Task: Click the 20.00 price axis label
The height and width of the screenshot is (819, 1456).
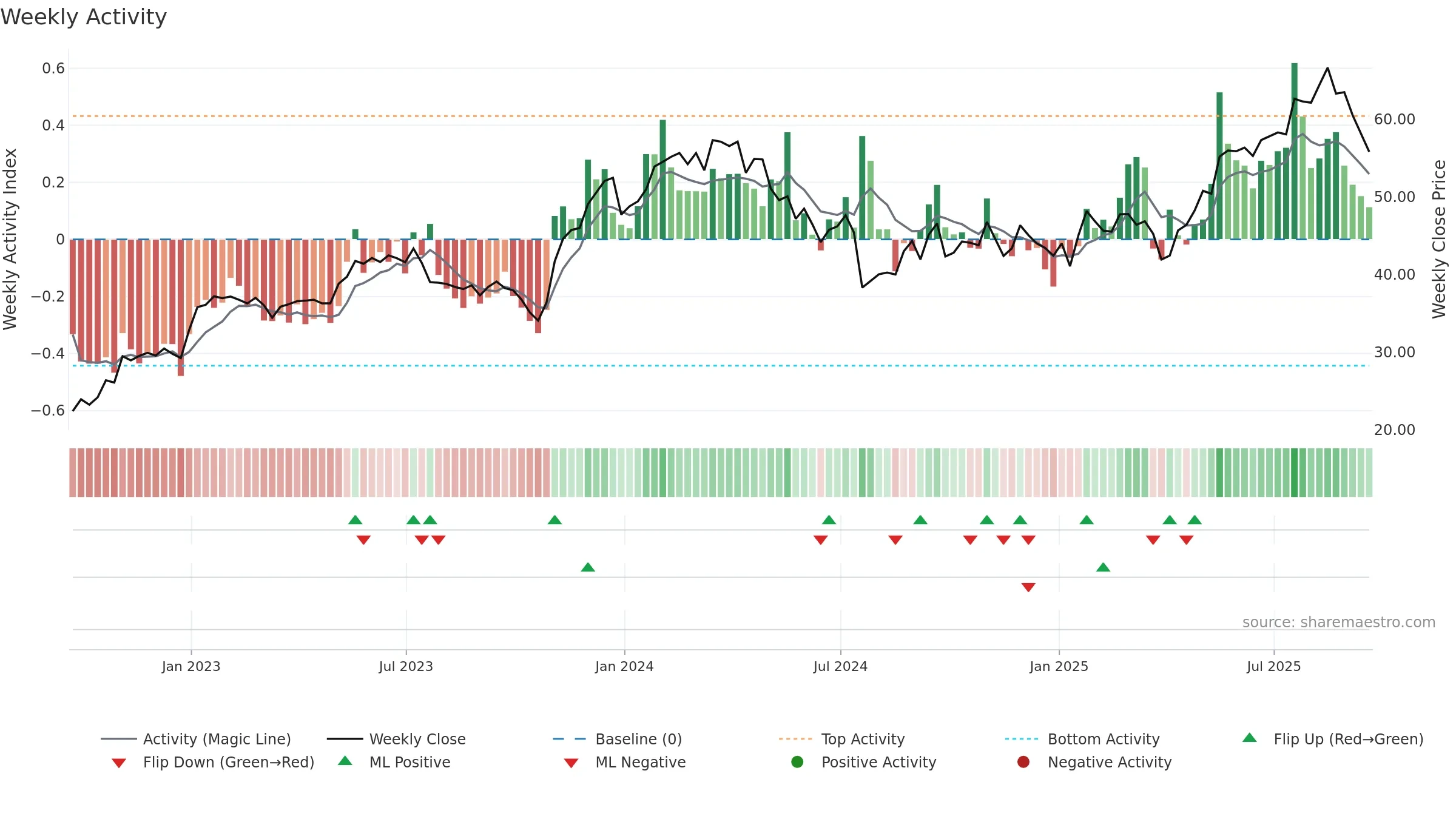Action: pos(1395,430)
